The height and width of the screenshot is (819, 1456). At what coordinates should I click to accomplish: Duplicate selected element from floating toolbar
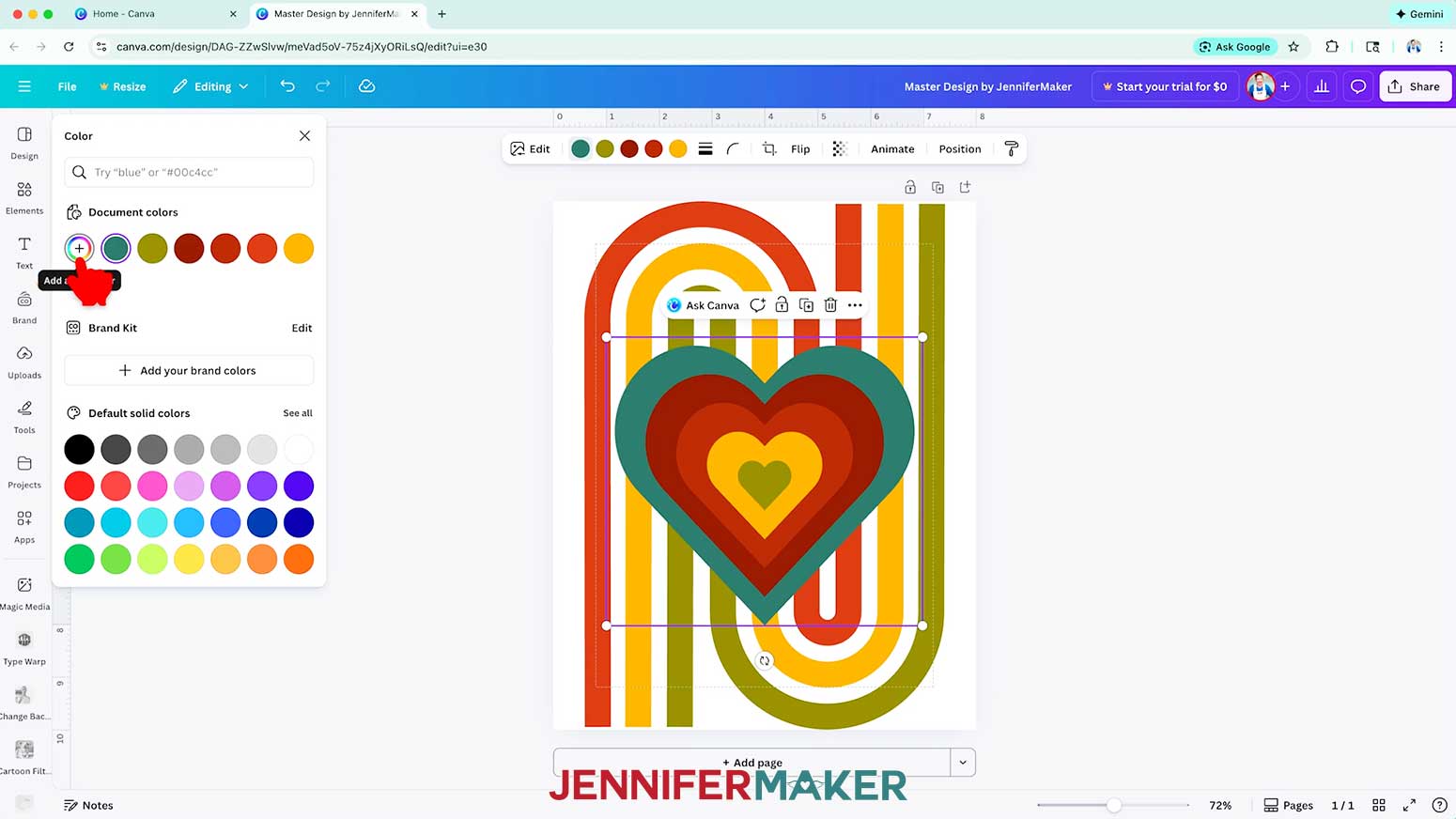pyautogui.click(x=806, y=305)
